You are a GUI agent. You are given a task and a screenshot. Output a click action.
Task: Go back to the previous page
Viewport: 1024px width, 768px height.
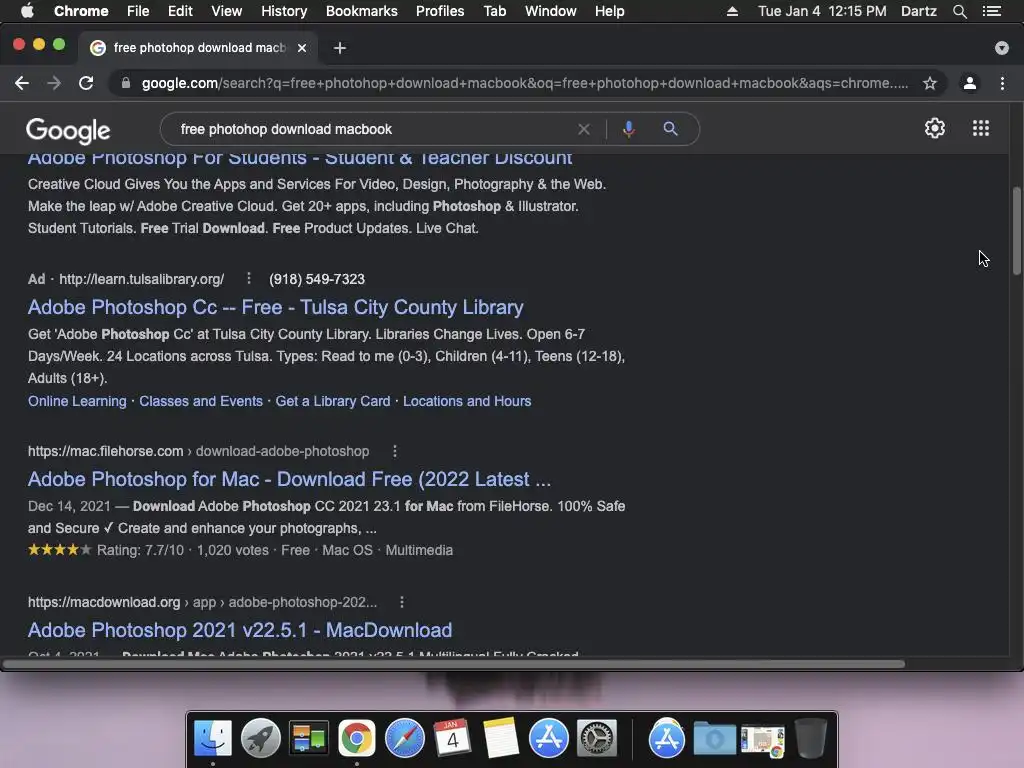click(22, 83)
